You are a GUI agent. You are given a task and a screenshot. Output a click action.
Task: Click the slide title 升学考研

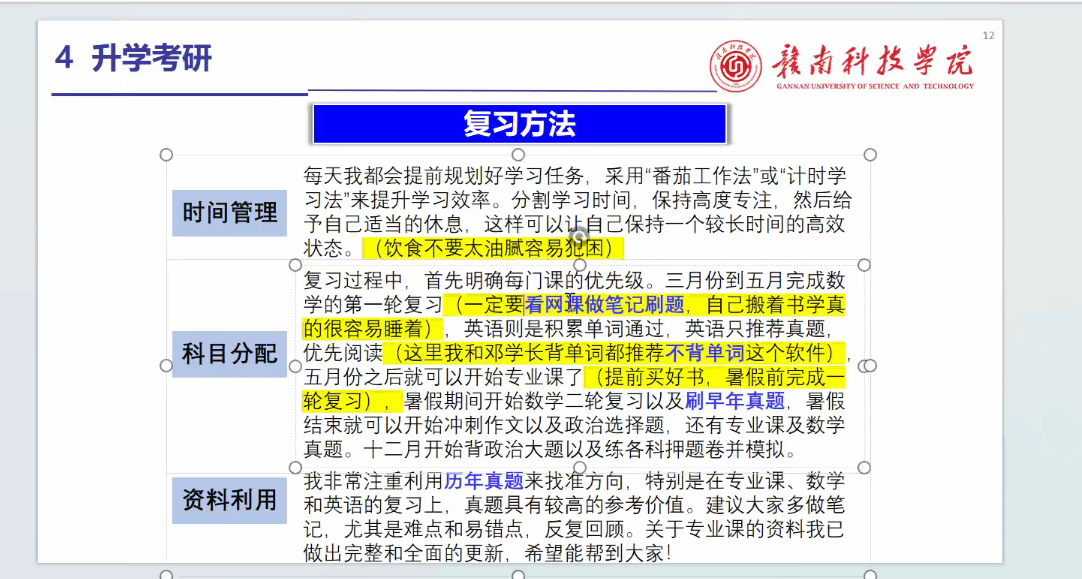[x=151, y=59]
